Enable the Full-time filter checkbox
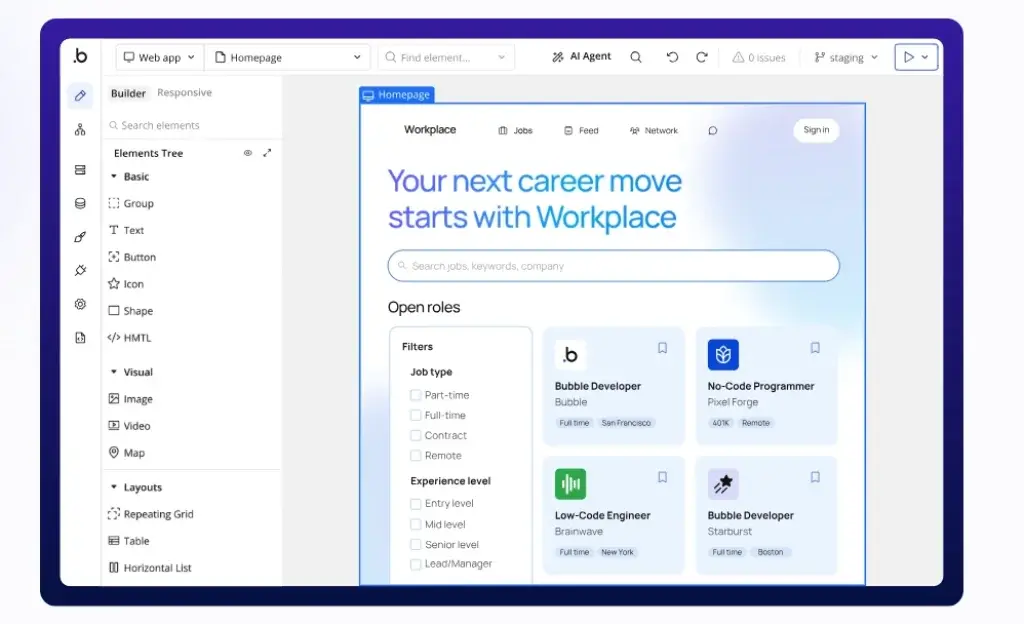 tap(415, 415)
